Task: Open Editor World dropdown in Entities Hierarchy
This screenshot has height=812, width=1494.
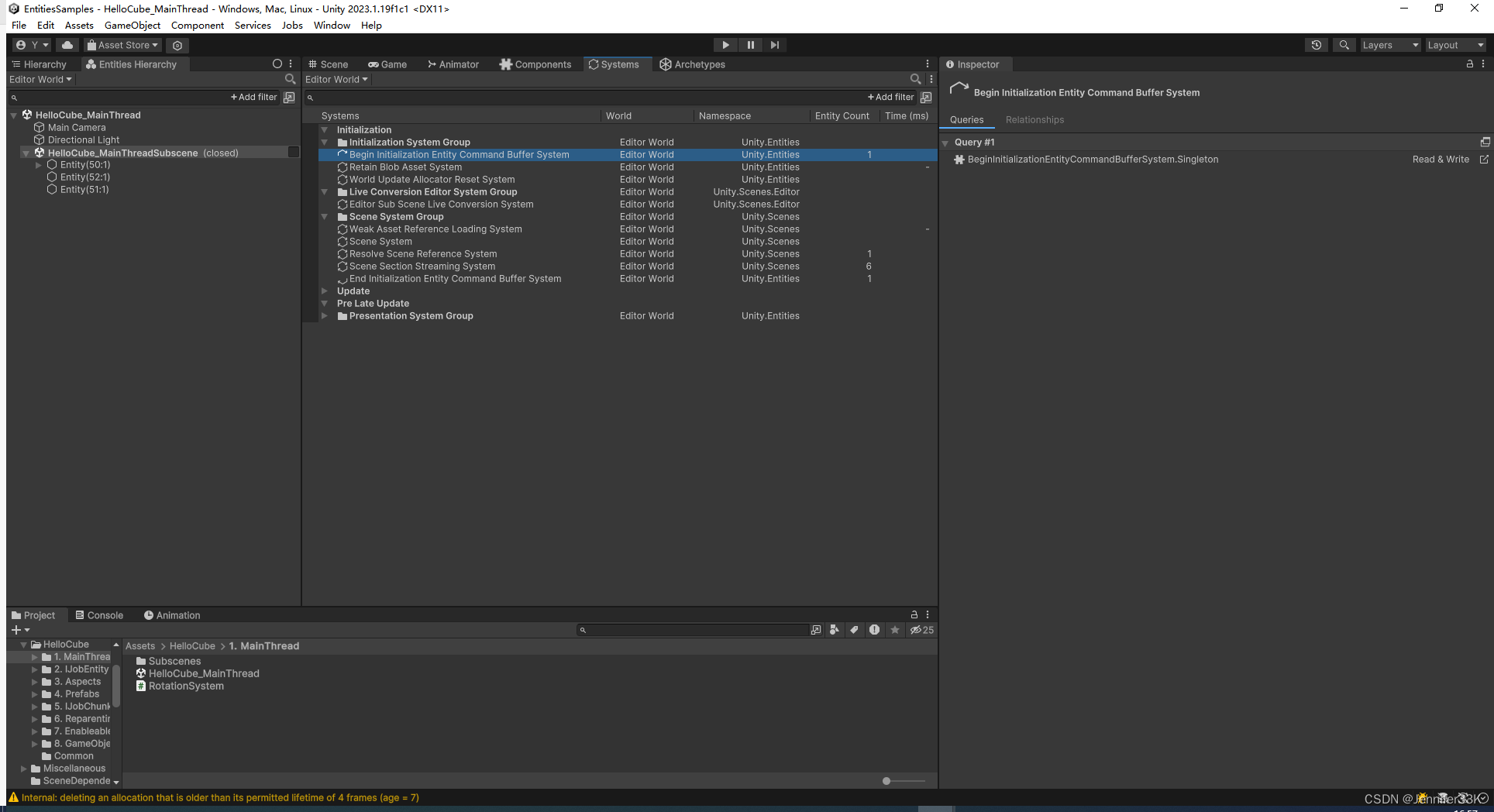Action: 40,79
